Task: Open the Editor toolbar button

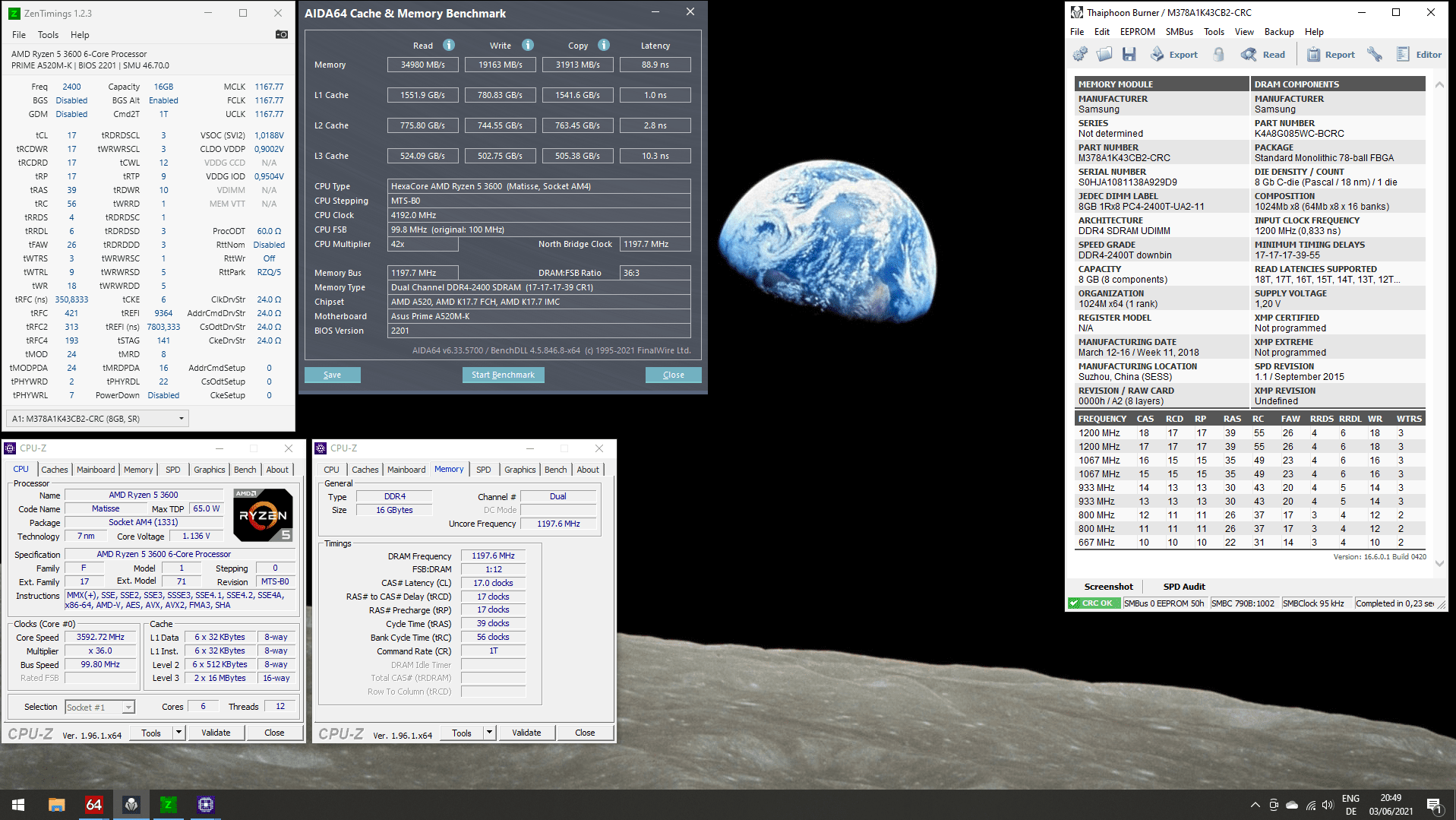Action: click(x=1419, y=55)
